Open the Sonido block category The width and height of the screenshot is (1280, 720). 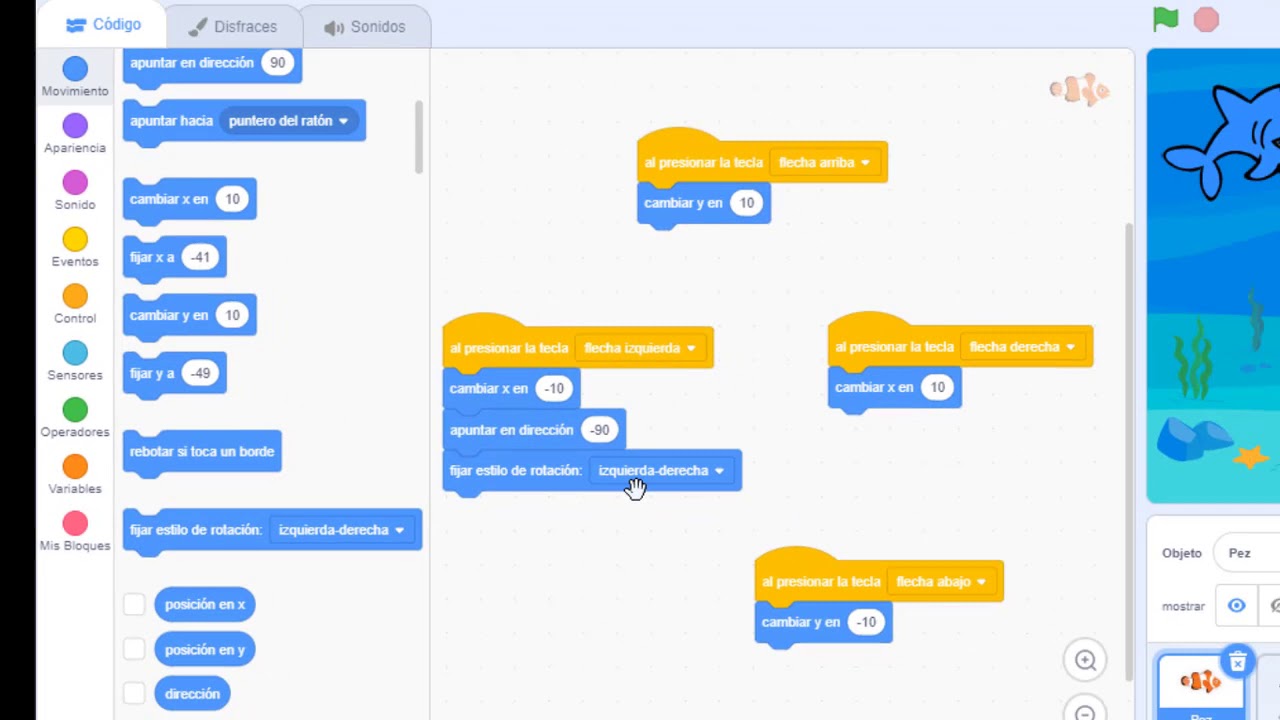click(x=75, y=191)
